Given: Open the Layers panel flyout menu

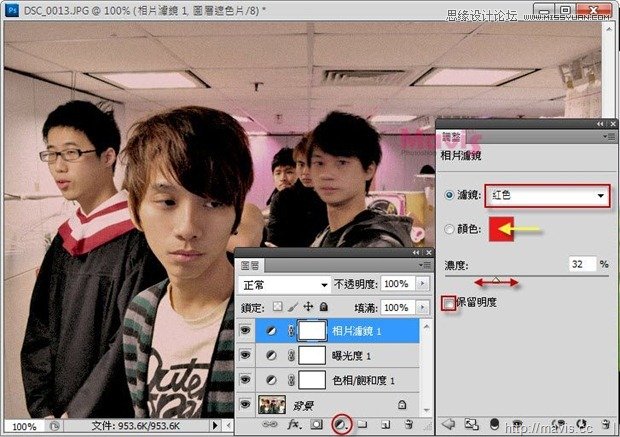Looking at the screenshot, I should click(x=425, y=265).
